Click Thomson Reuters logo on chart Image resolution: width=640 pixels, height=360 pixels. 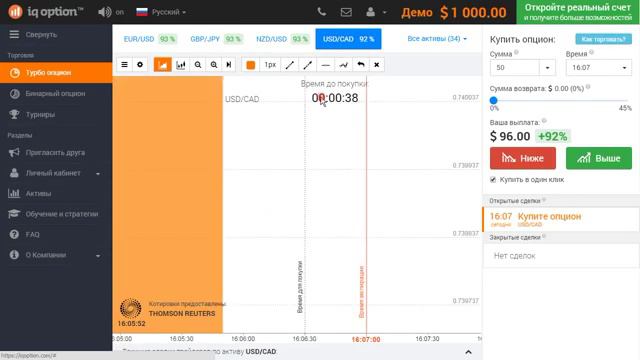coord(130,308)
